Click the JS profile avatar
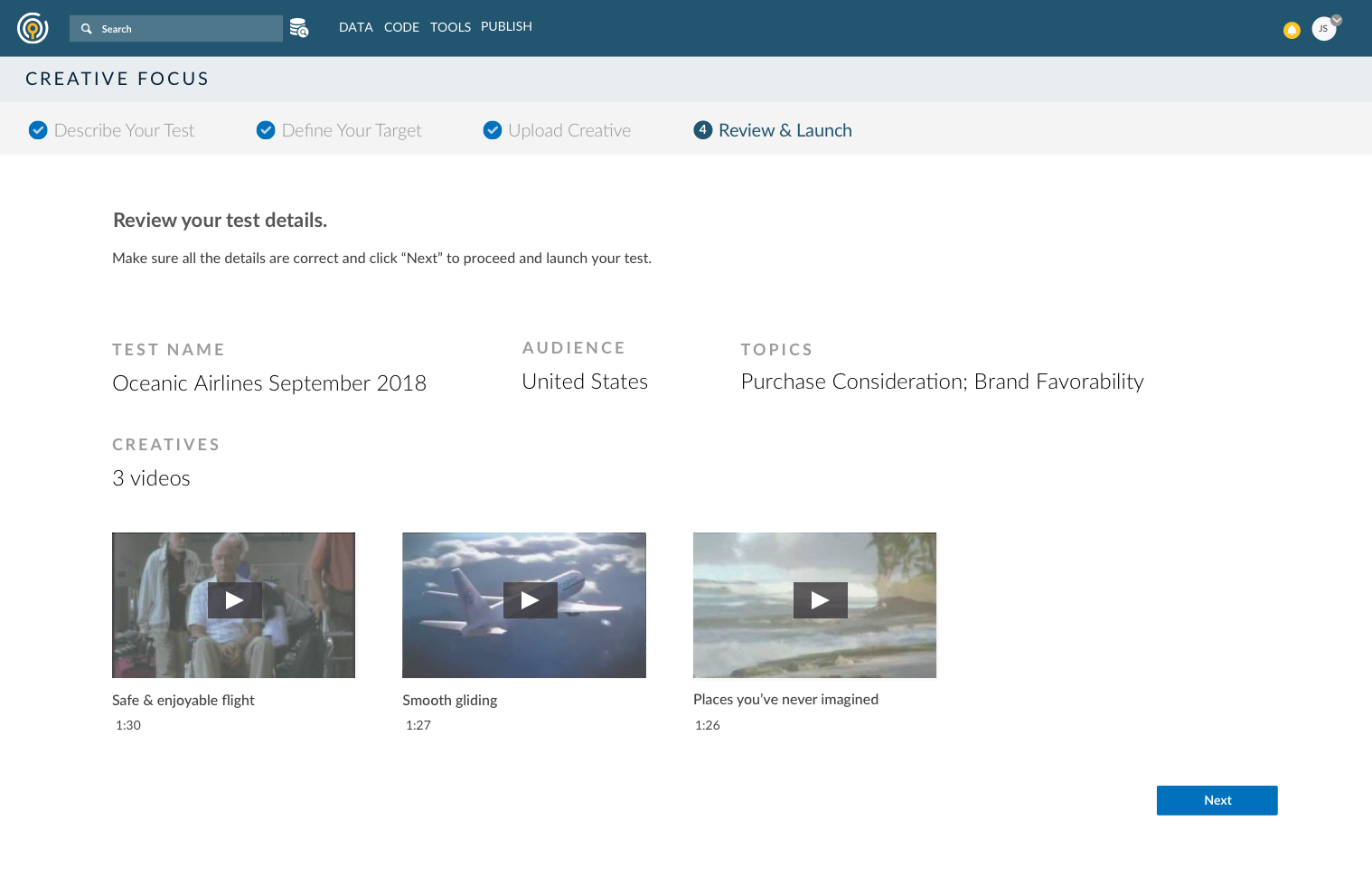 click(x=1323, y=28)
